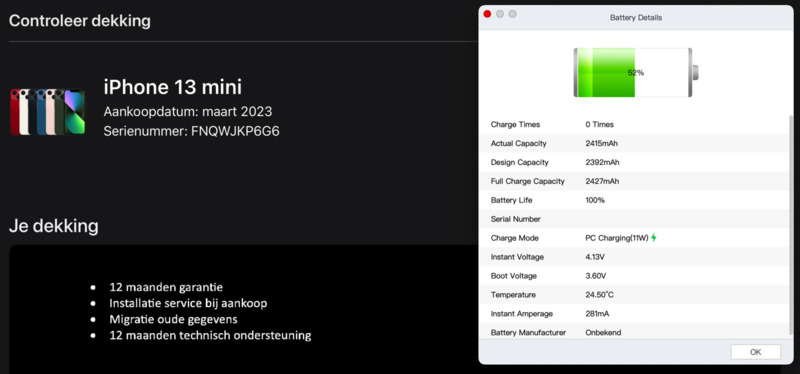Click the 2415mAh value
Screen dimensions: 800x374
click(602, 143)
